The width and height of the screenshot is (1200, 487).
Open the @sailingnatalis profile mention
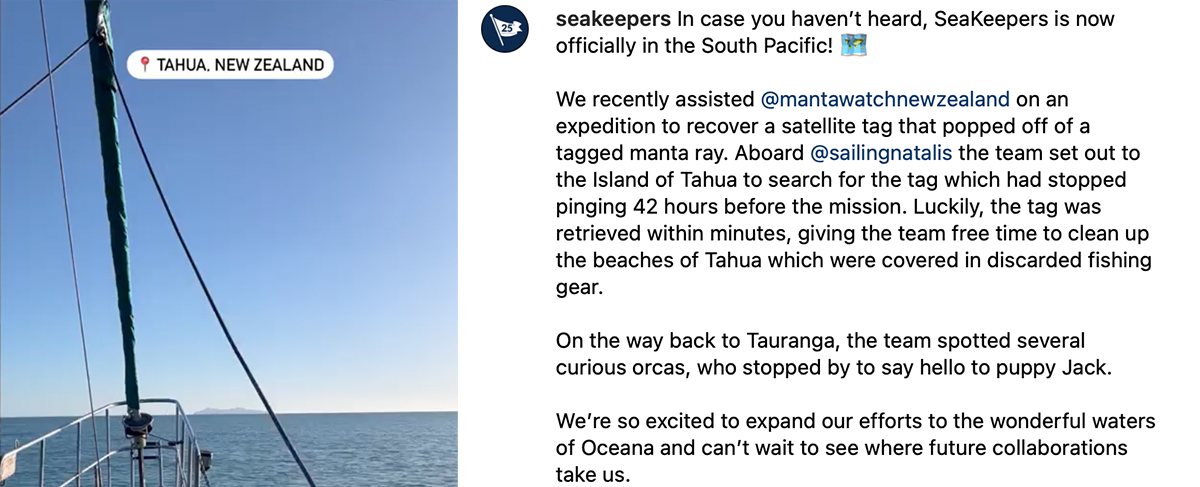pyautogui.click(x=881, y=153)
